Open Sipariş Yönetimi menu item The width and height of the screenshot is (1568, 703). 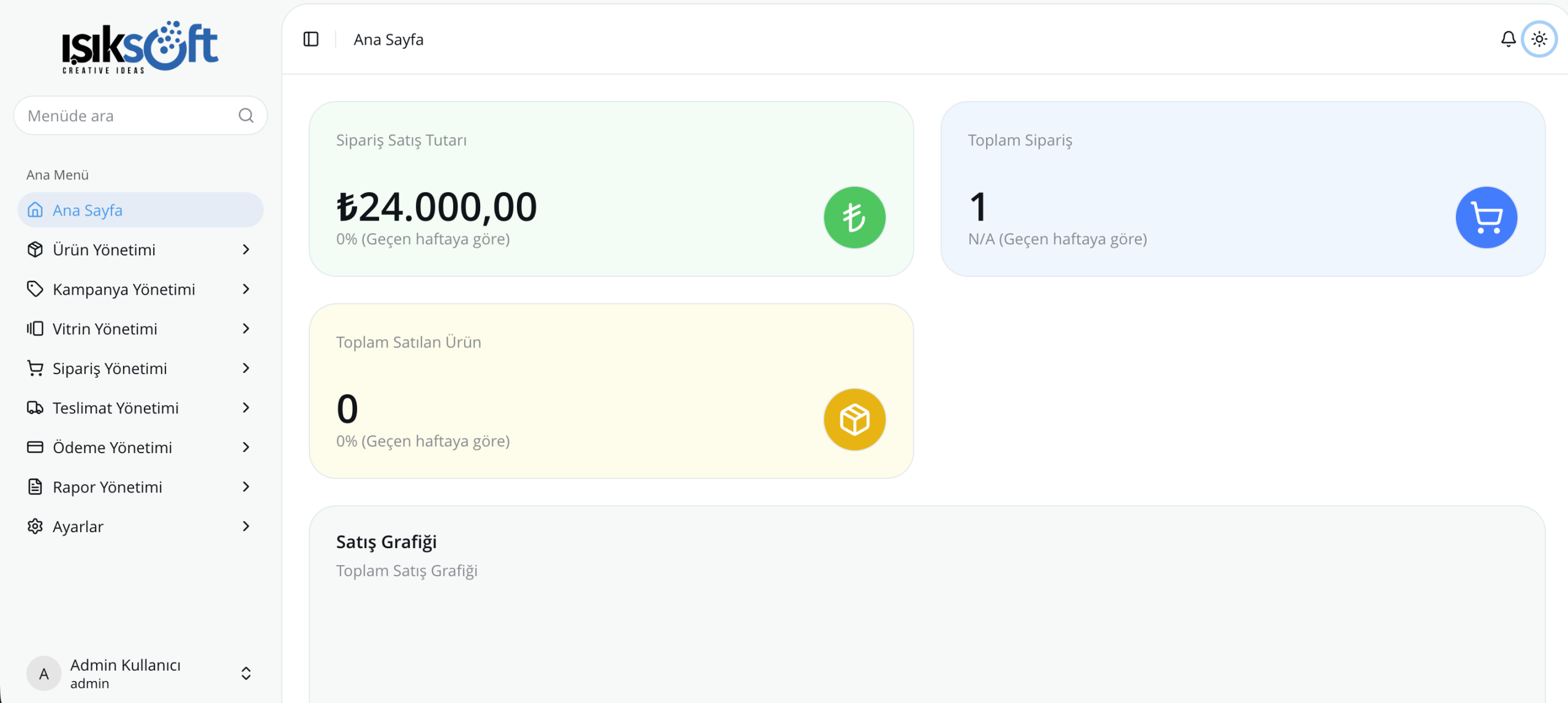(x=110, y=369)
